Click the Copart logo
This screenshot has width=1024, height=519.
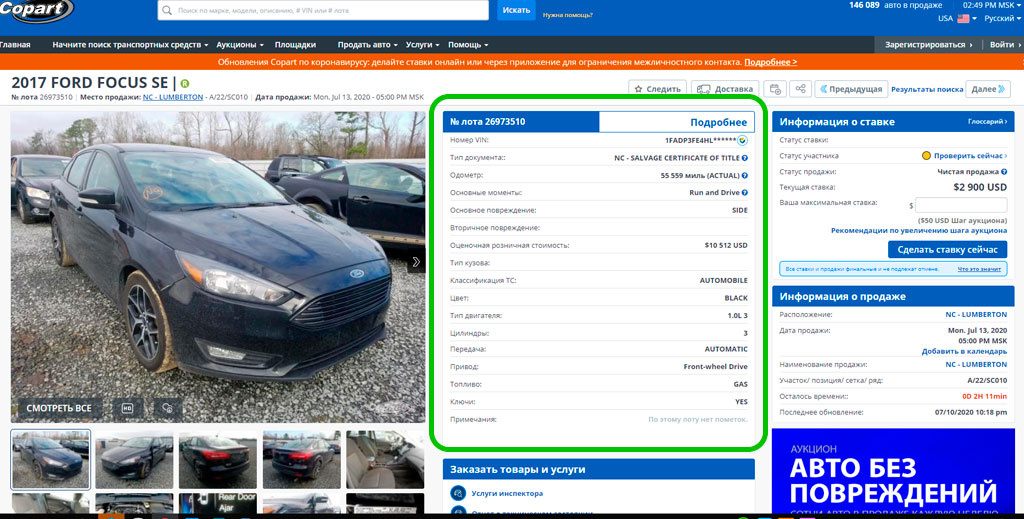[x=36, y=10]
